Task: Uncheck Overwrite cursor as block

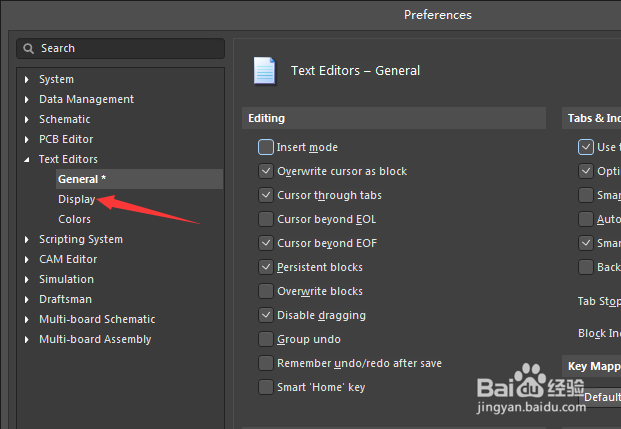Action: click(x=266, y=171)
